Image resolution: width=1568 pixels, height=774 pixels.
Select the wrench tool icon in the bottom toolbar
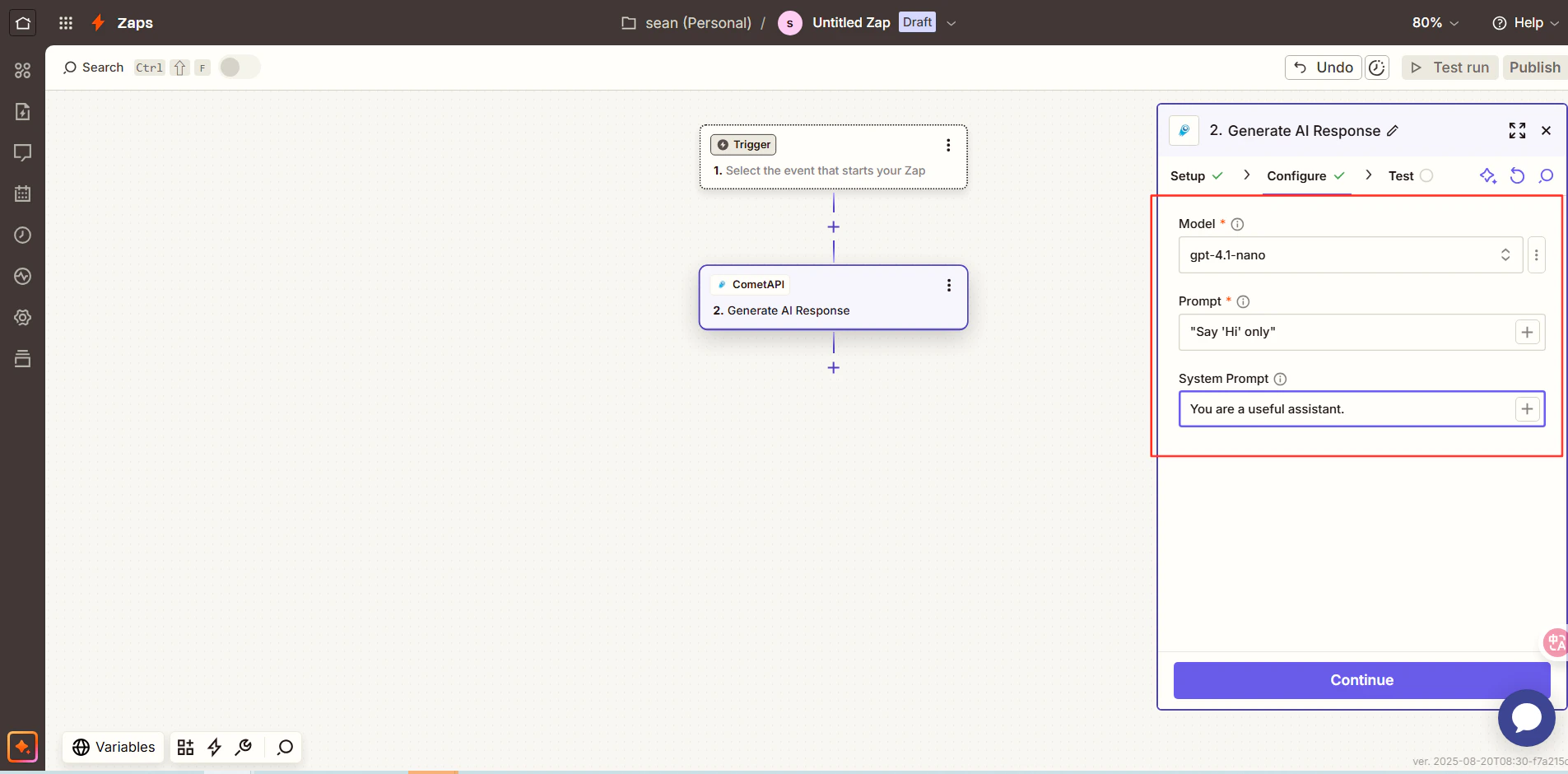pos(243,747)
